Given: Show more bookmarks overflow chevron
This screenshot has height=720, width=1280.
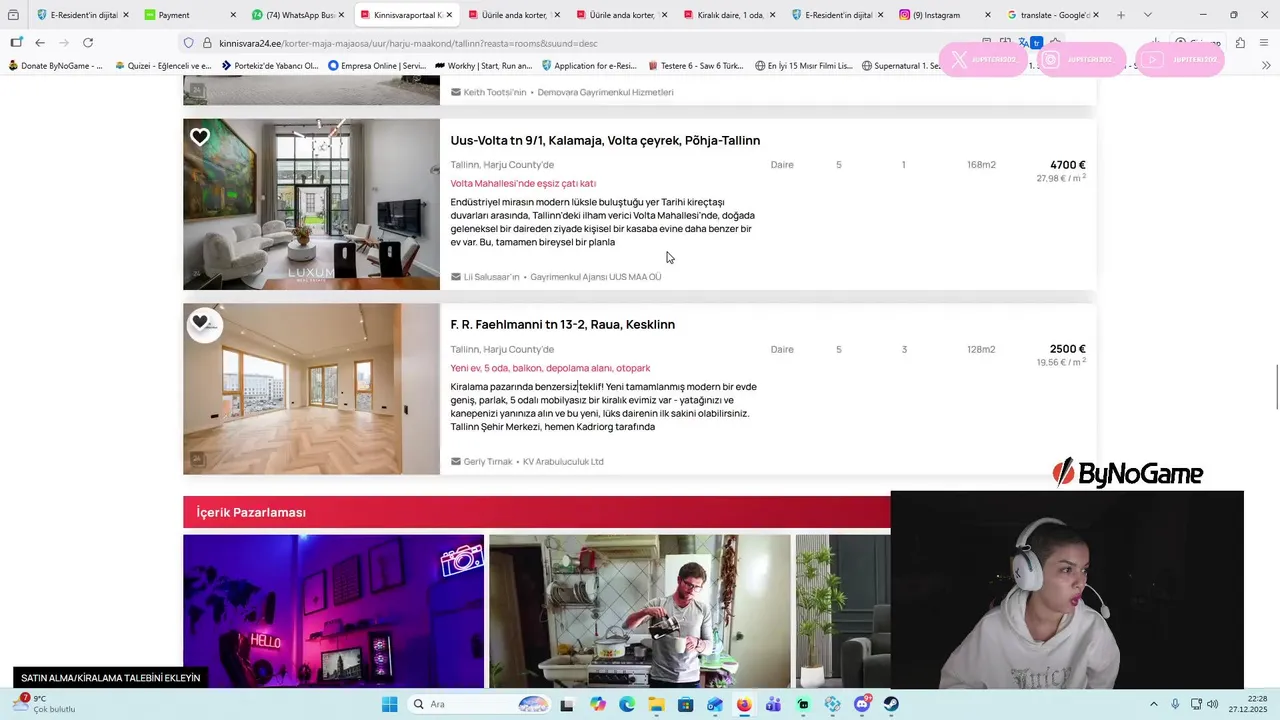Looking at the screenshot, I should (x=1266, y=66).
